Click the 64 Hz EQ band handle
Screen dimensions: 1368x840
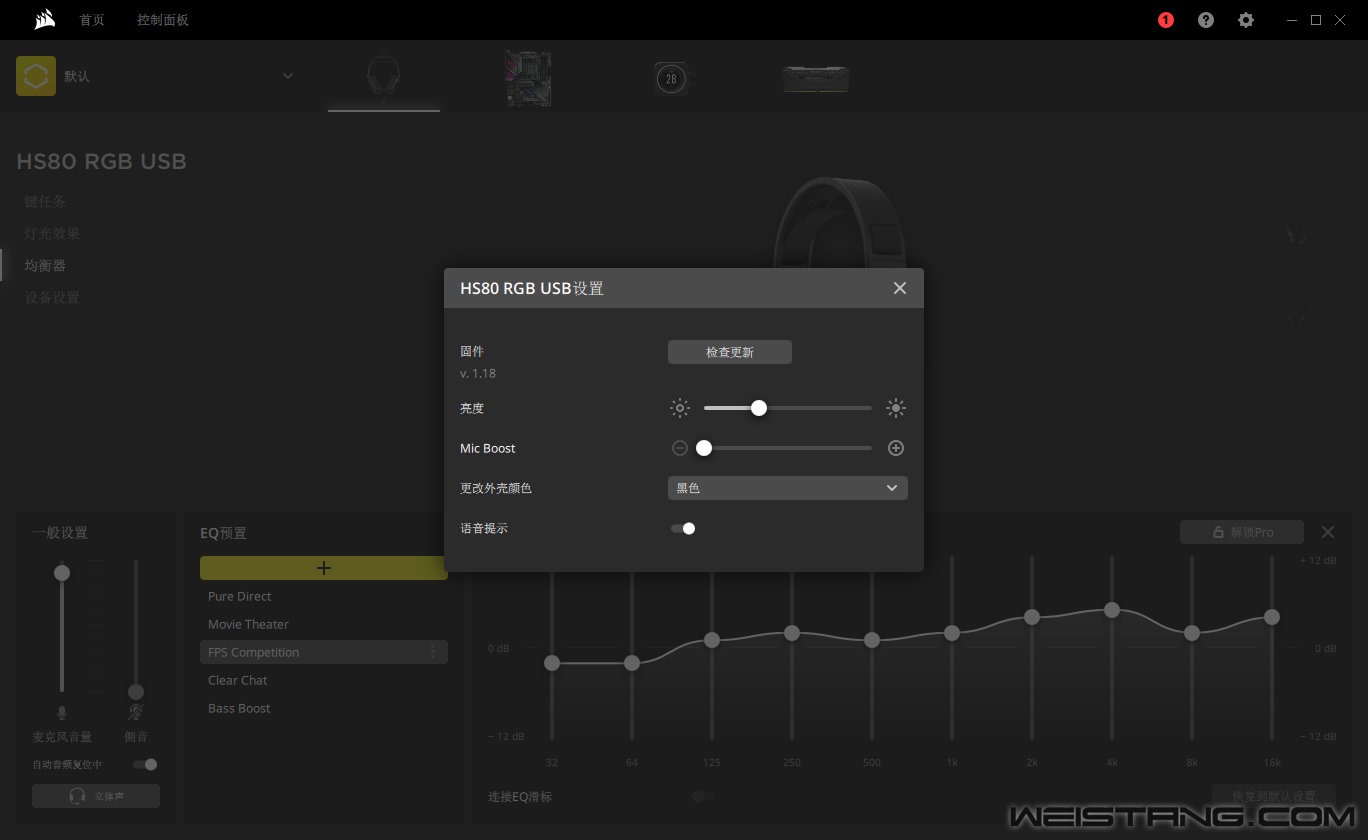click(x=632, y=663)
